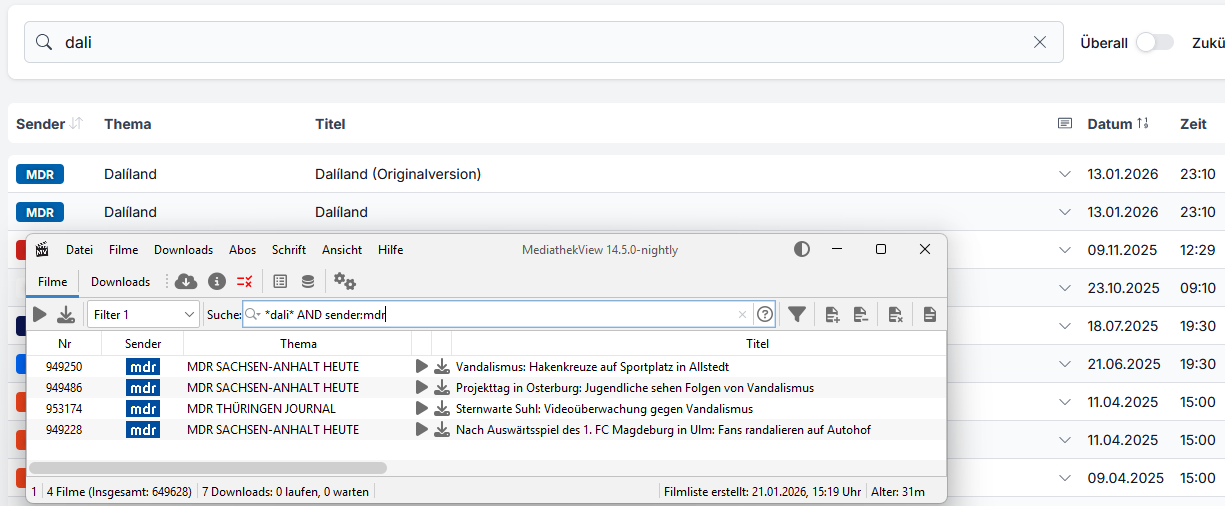Image resolution: width=1225 pixels, height=506 pixels.
Task: Expand the 21.06.2025 row chevron
Action: (1065, 364)
